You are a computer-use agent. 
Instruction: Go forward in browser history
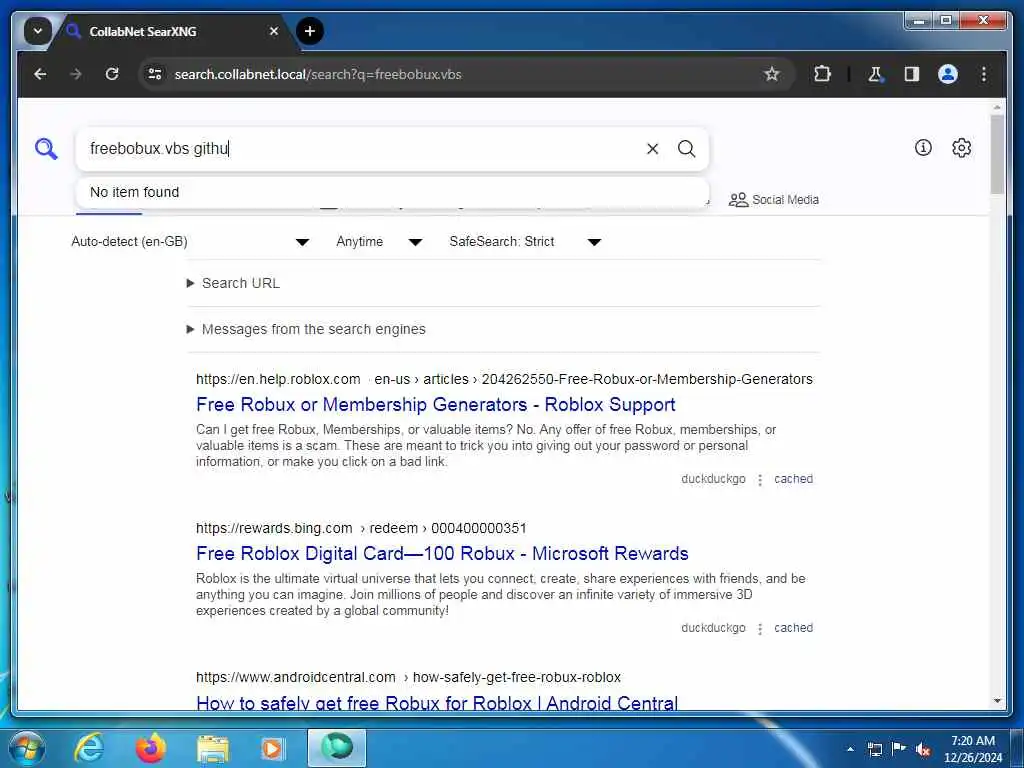(76, 74)
